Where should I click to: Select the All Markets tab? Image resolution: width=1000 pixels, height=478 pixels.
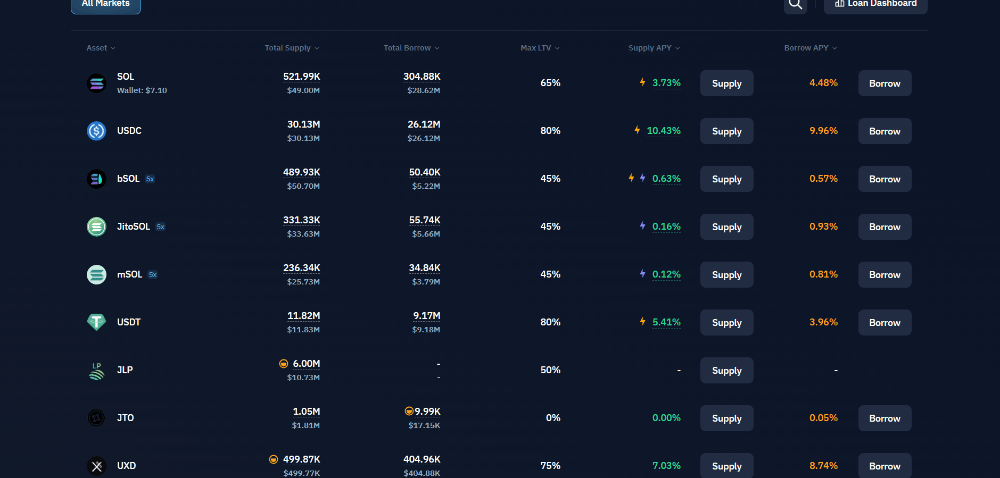106,4
